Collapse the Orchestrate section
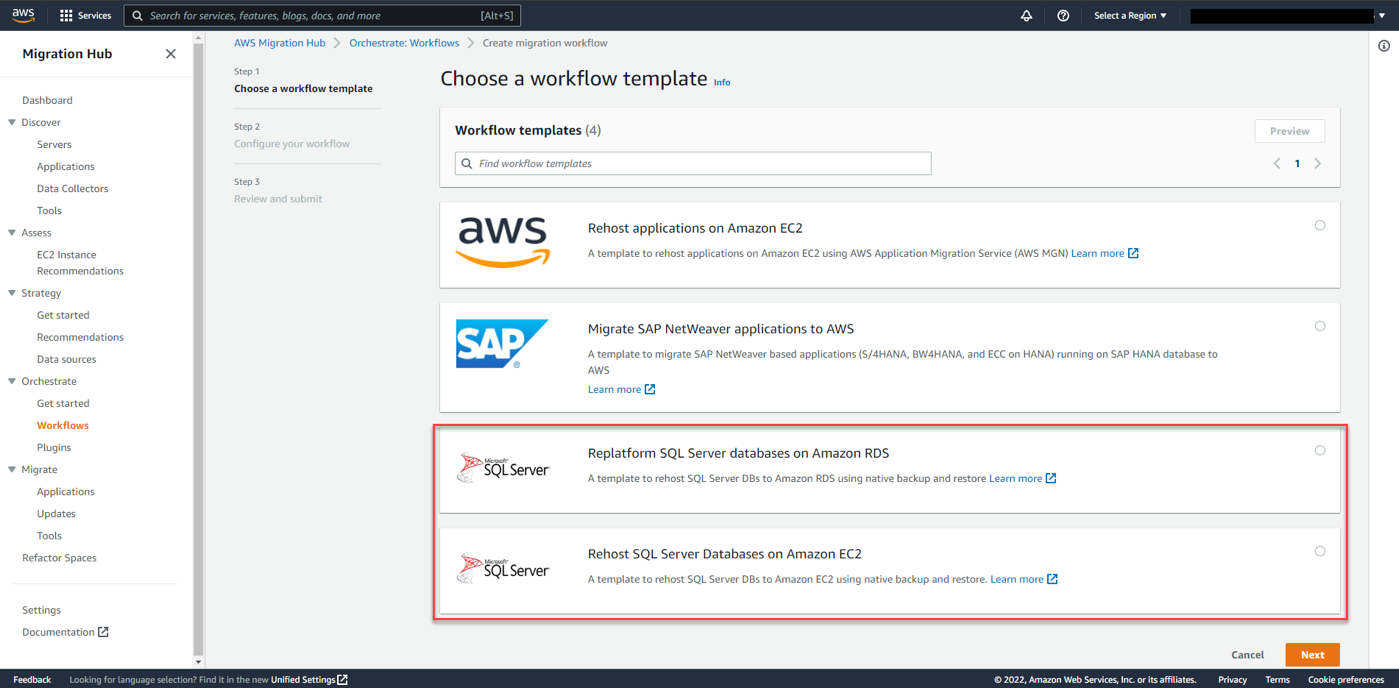Viewport: 1399px width, 688px height. [12, 381]
